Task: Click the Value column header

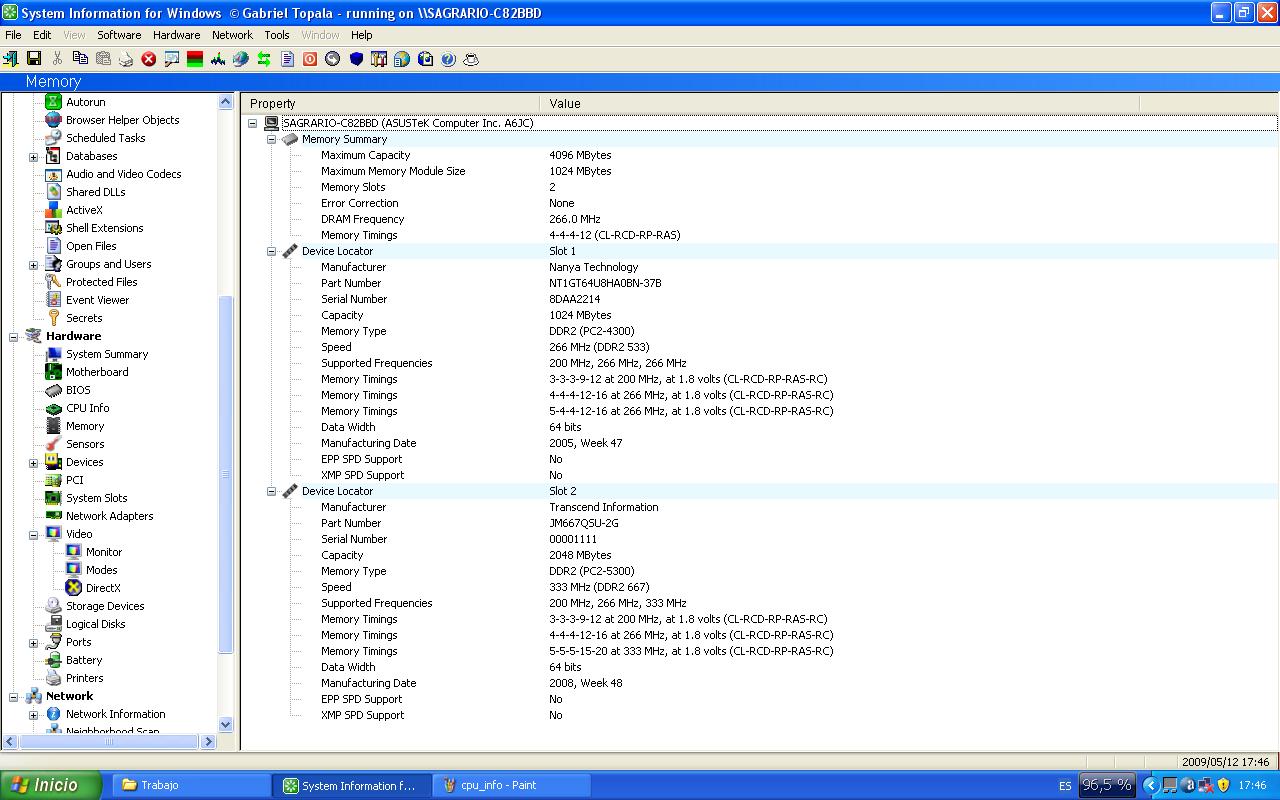Action: pyautogui.click(x=839, y=103)
